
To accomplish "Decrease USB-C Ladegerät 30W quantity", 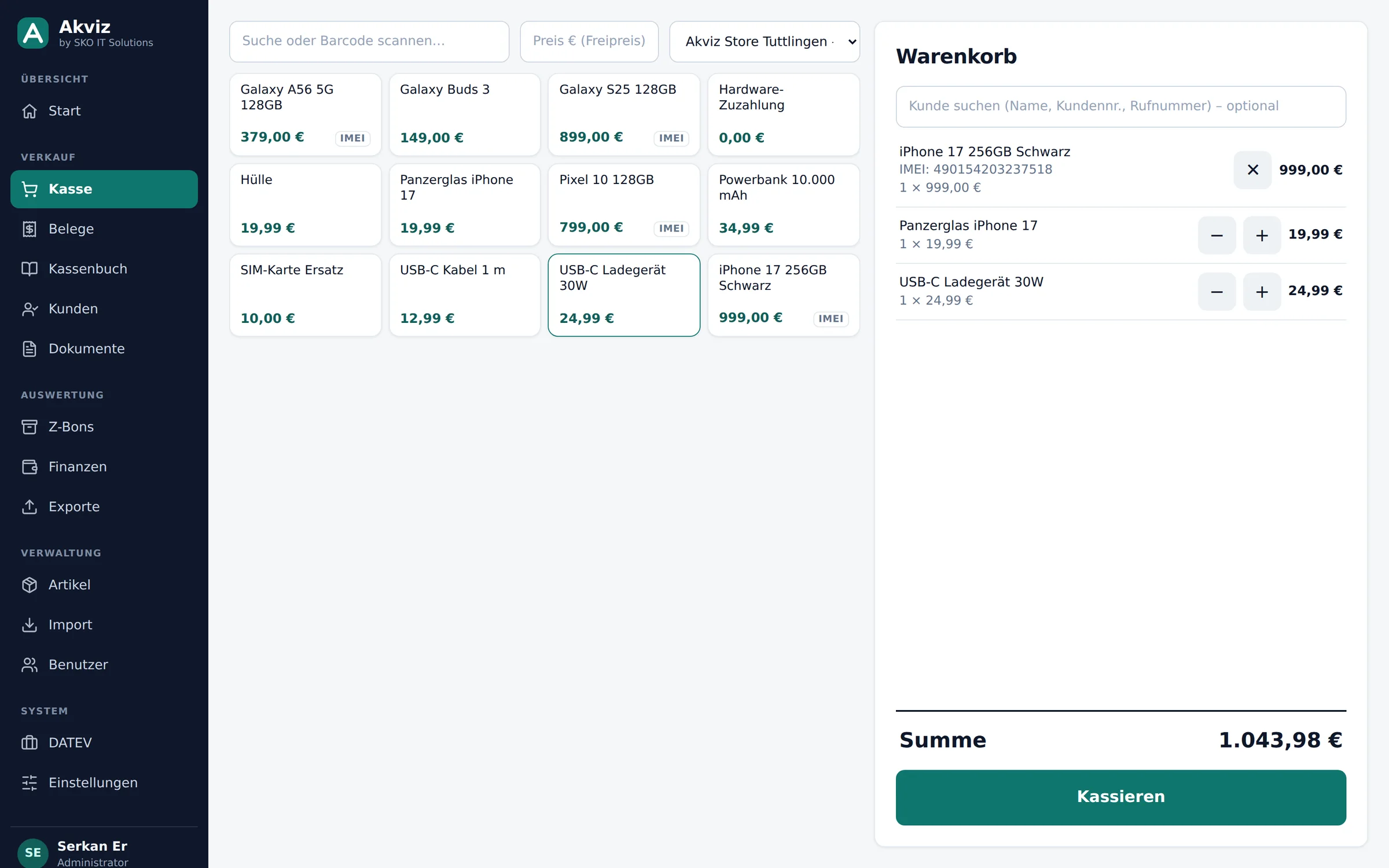I will click(1217, 291).
